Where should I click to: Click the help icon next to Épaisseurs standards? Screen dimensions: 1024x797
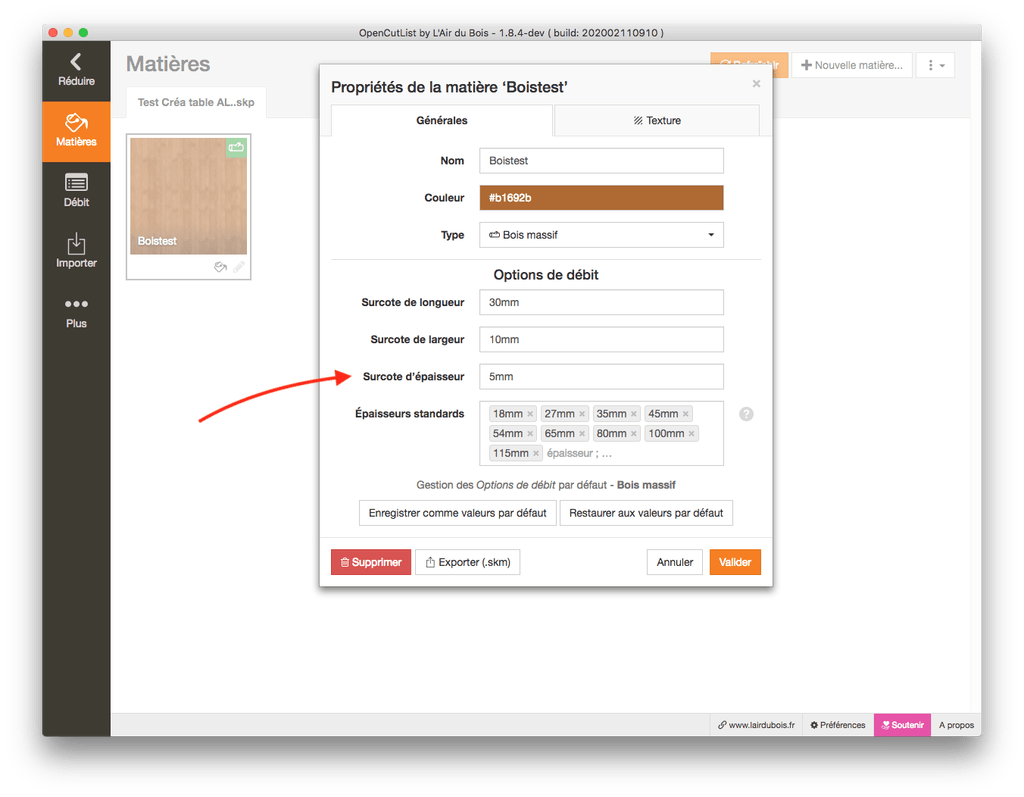(x=746, y=414)
